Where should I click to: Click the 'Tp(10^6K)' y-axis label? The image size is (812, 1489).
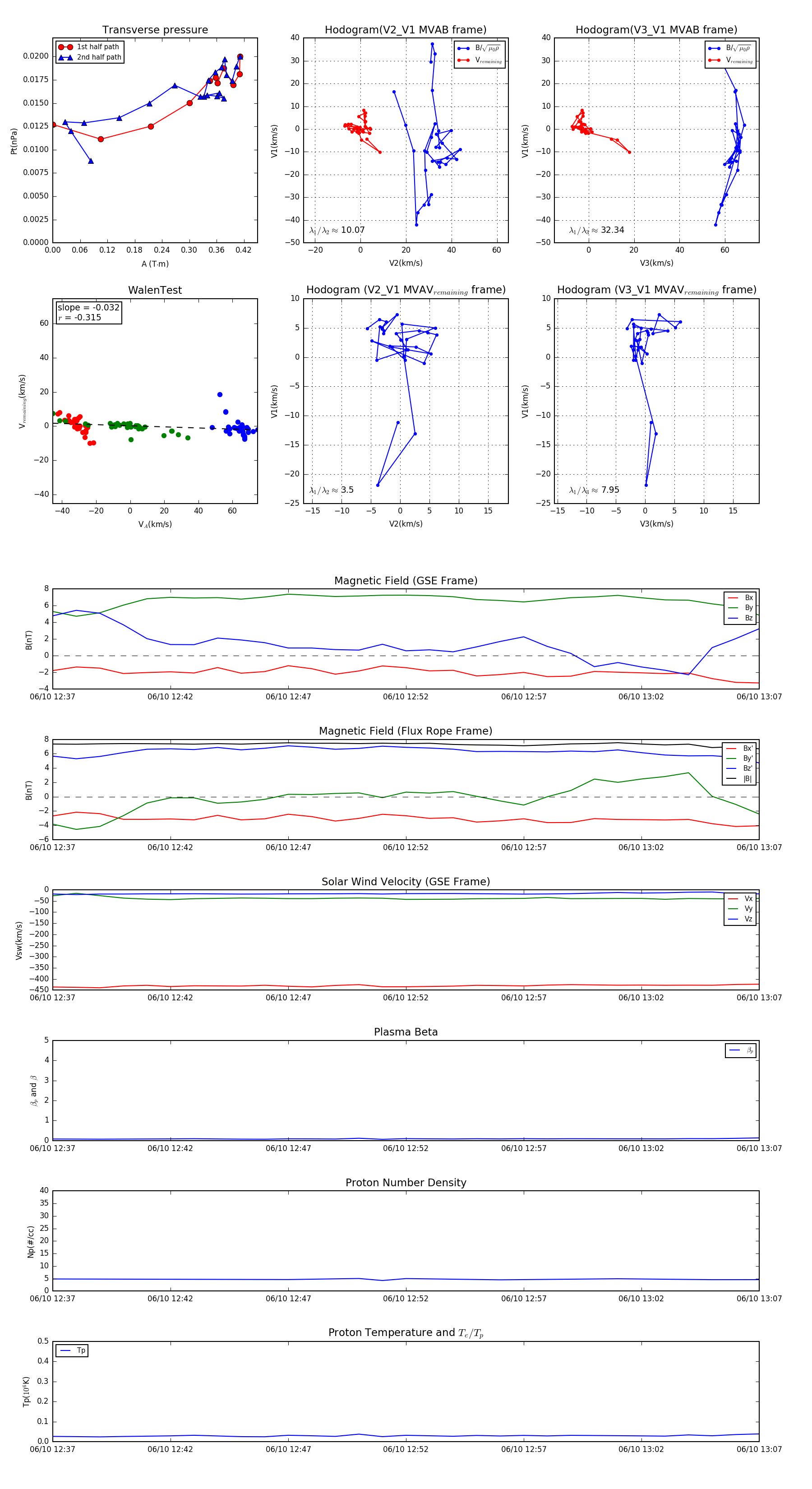click(x=26, y=1392)
